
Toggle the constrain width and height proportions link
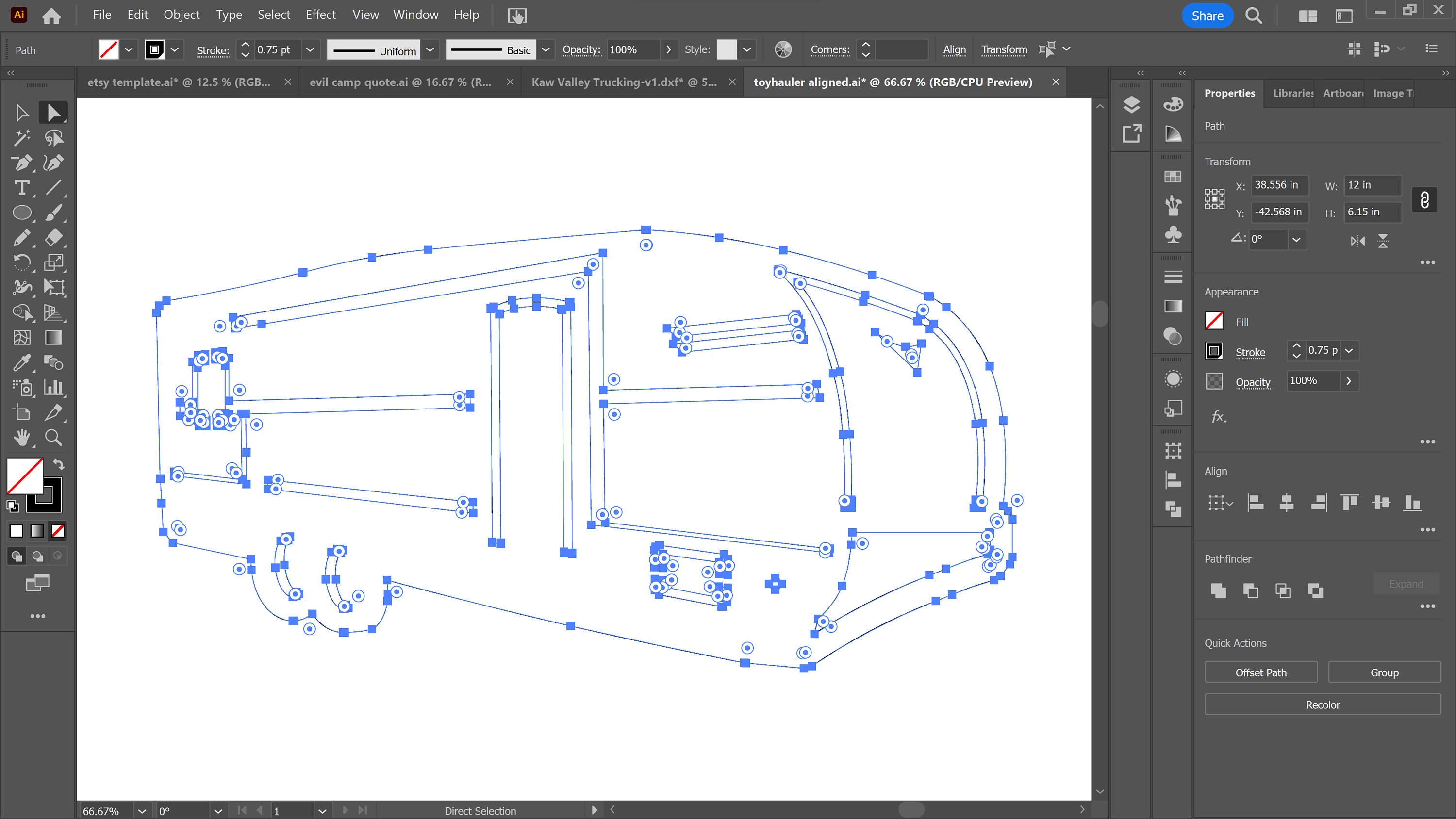tap(1425, 199)
